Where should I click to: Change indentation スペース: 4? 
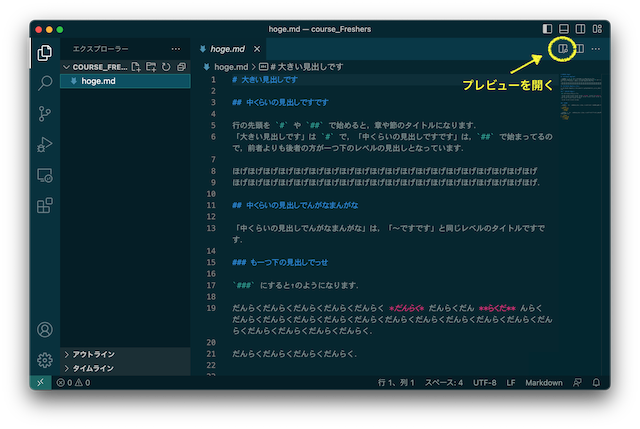click(444, 382)
